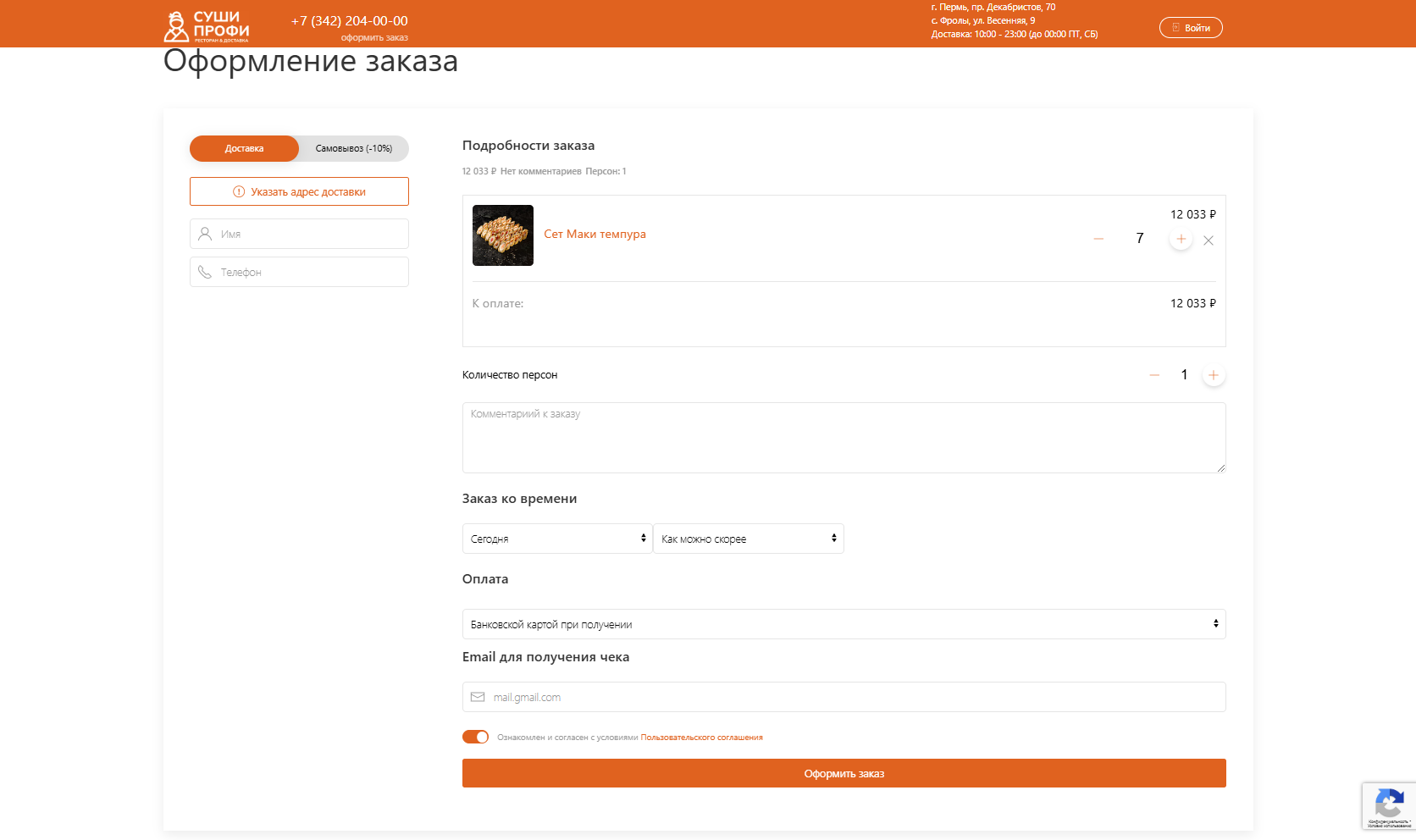
Task: Decrease number of persons with minus
Action: tap(1154, 375)
